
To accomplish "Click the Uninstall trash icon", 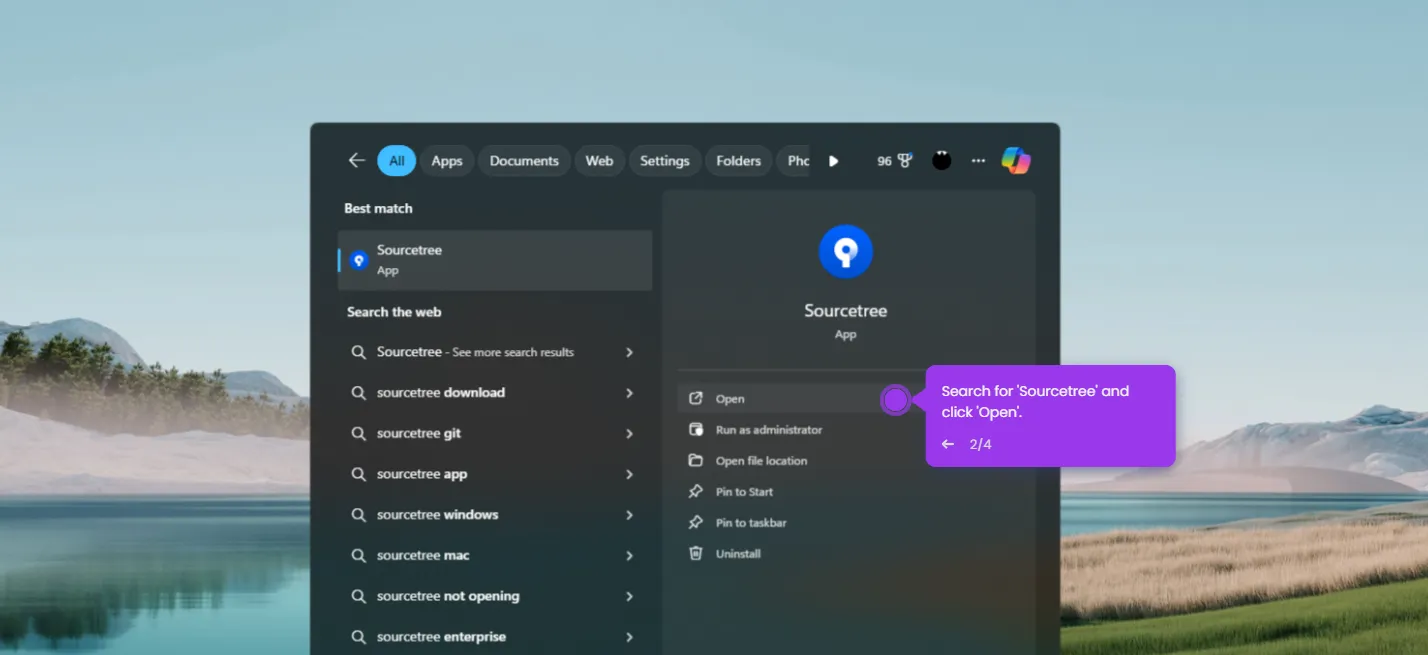I will click(696, 554).
